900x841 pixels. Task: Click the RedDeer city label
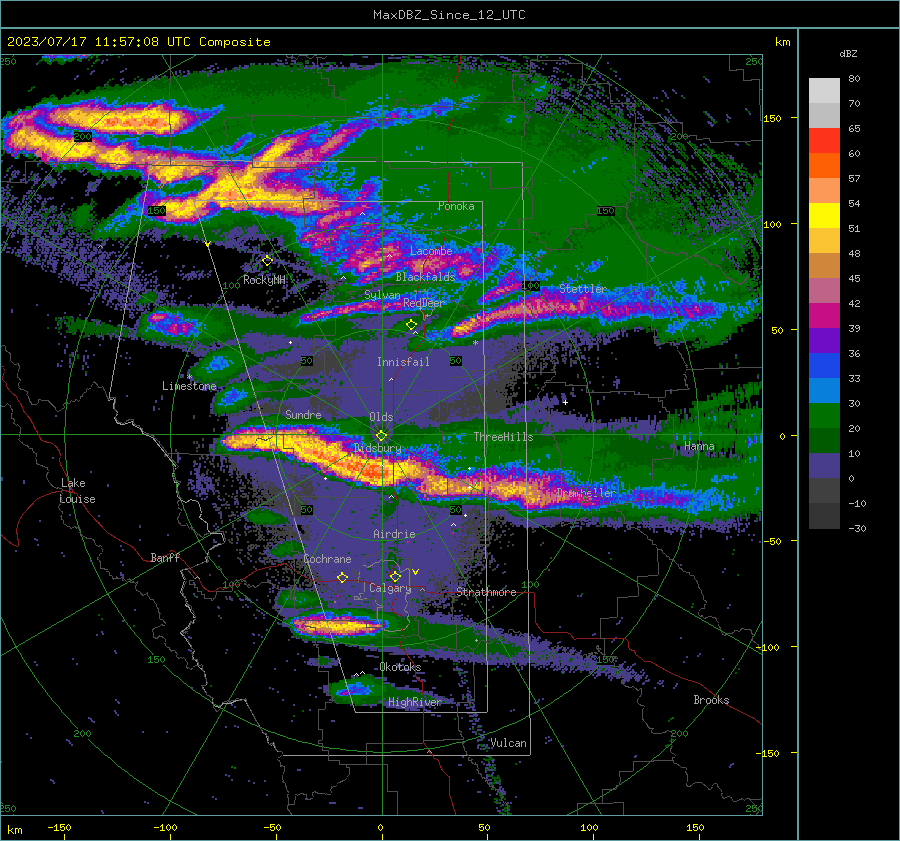click(424, 303)
